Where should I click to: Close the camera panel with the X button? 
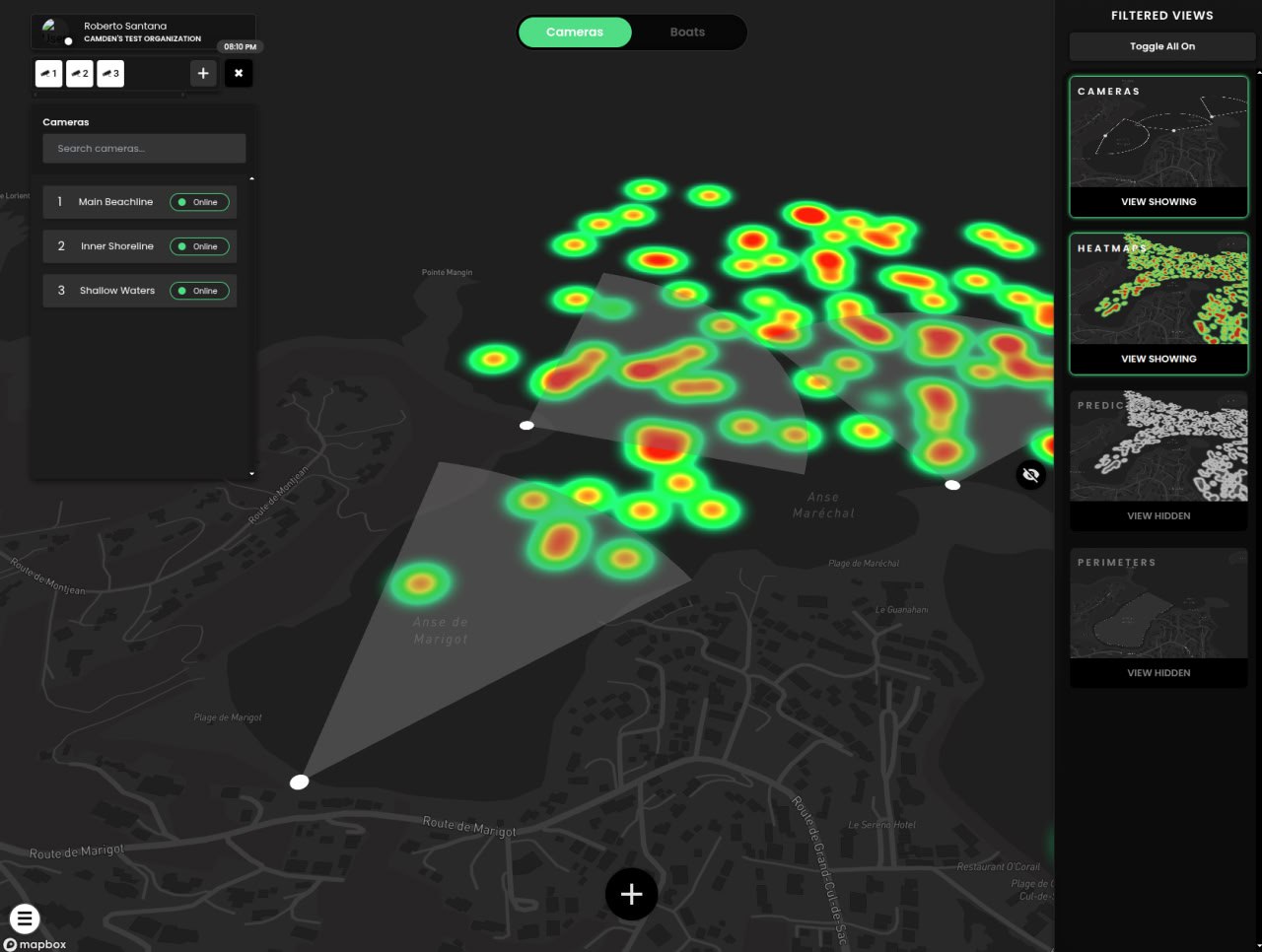click(239, 73)
